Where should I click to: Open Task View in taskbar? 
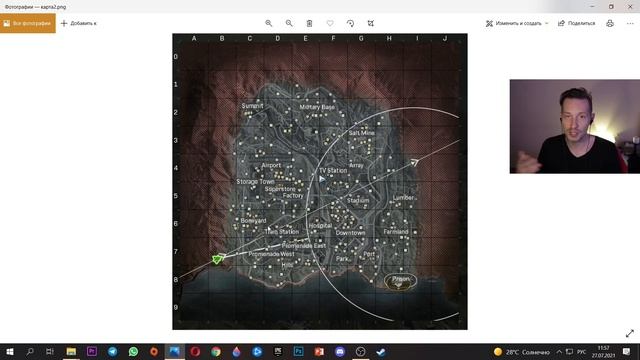[x=50, y=351]
